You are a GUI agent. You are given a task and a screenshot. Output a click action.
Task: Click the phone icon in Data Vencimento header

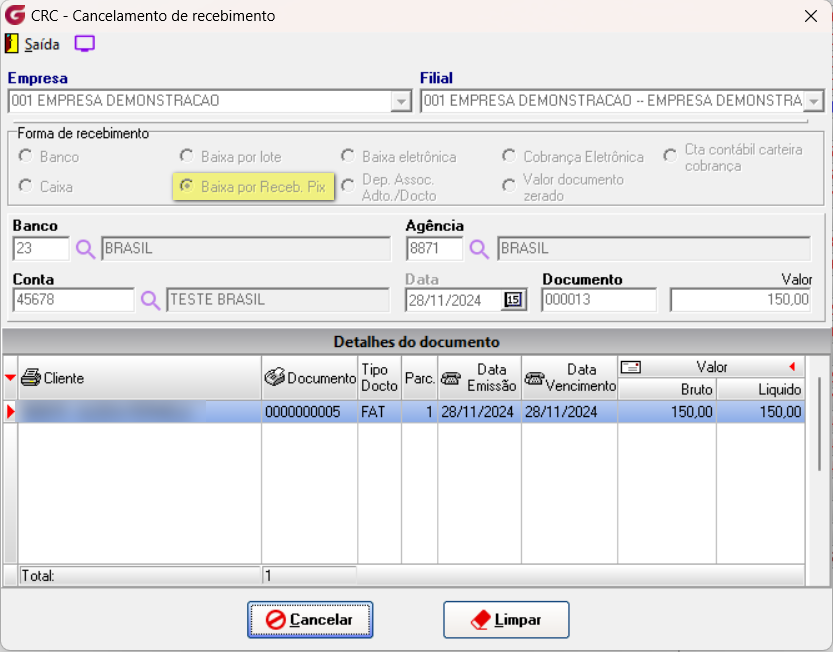pos(534,378)
